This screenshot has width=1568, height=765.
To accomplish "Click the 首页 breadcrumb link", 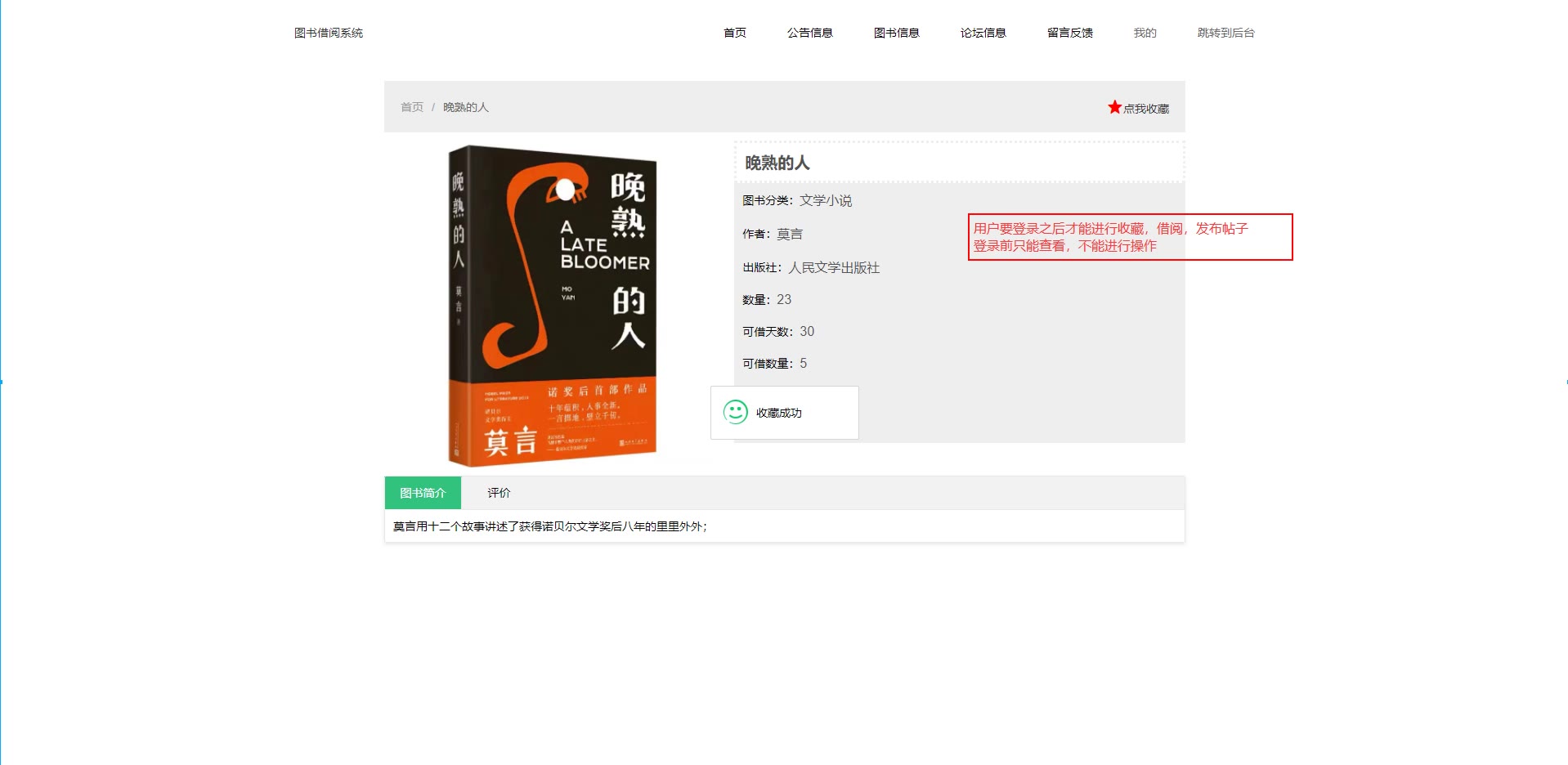I will tap(412, 107).
